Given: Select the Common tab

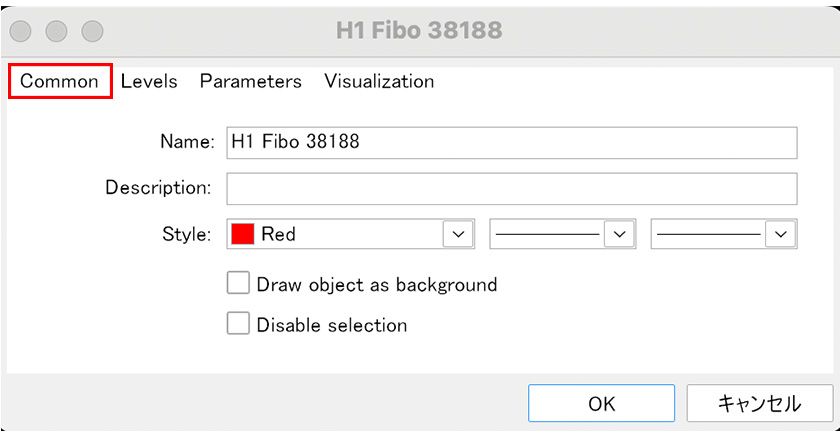Looking at the screenshot, I should point(59,82).
